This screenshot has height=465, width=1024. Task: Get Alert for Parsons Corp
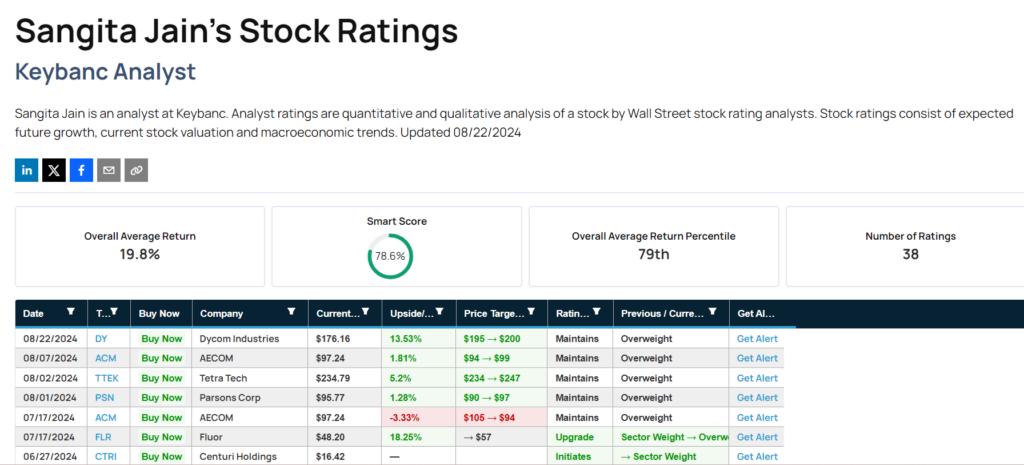pos(758,398)
